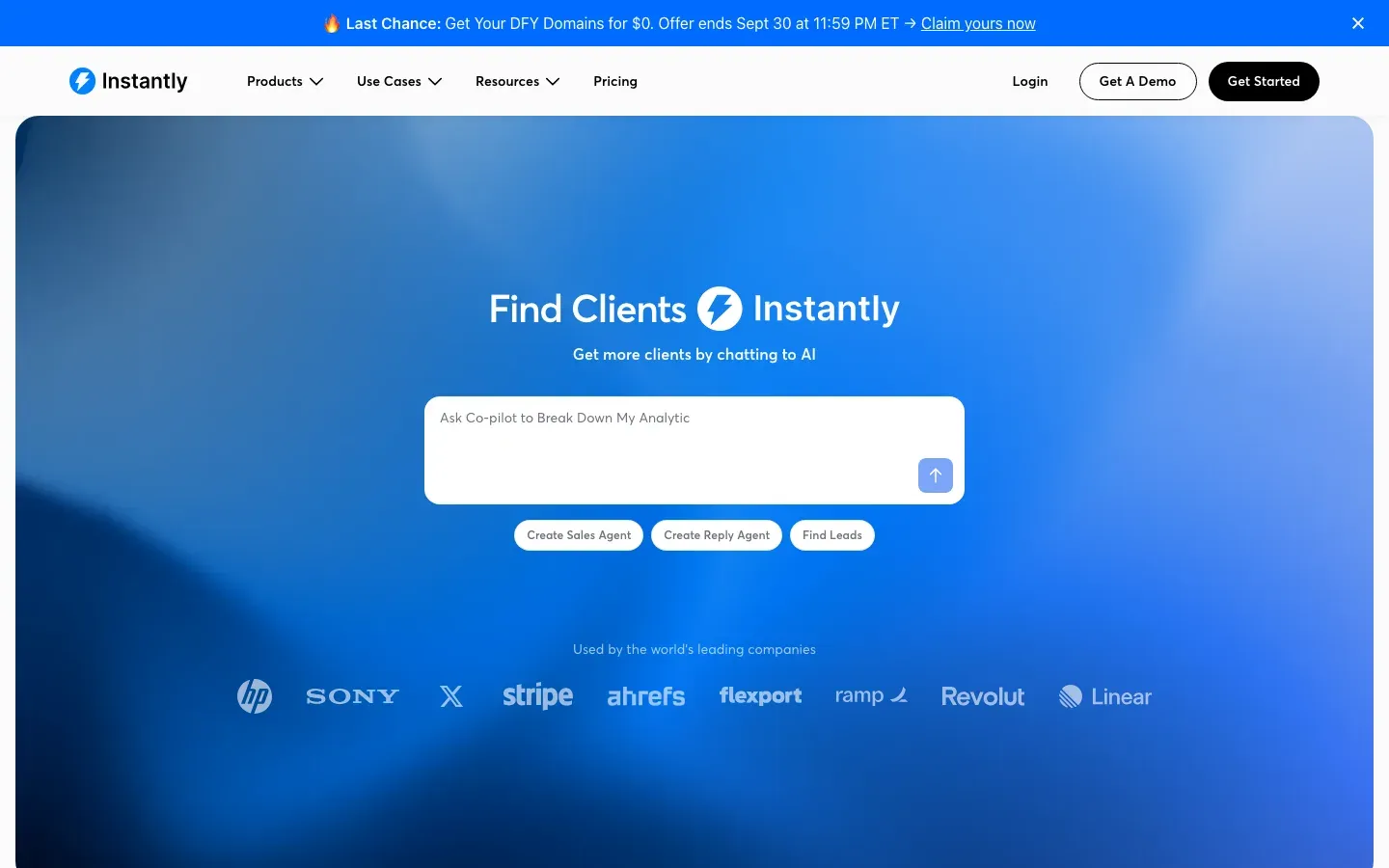The width and height of the screenshot is (1389, 868).
Task: Select the Create Sales Agent suggestion
Action: pyautogui.click(x=579, y=535)
